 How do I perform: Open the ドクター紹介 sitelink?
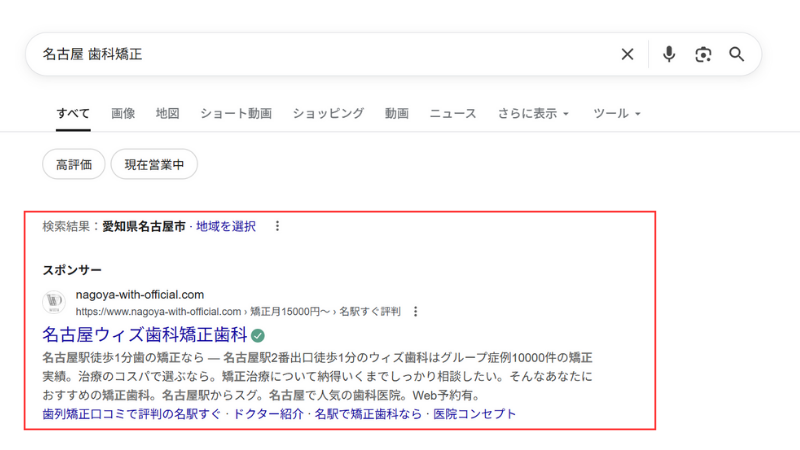coord(268,414)
